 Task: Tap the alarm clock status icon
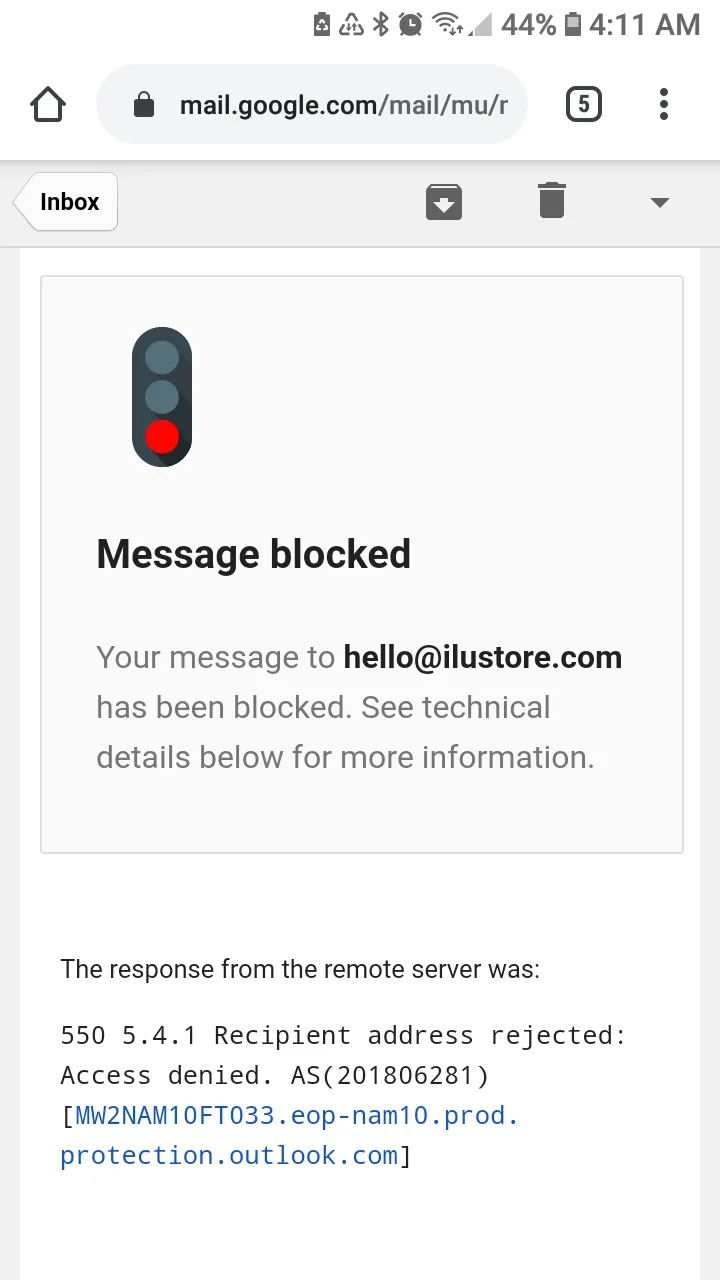coord(410,24)
